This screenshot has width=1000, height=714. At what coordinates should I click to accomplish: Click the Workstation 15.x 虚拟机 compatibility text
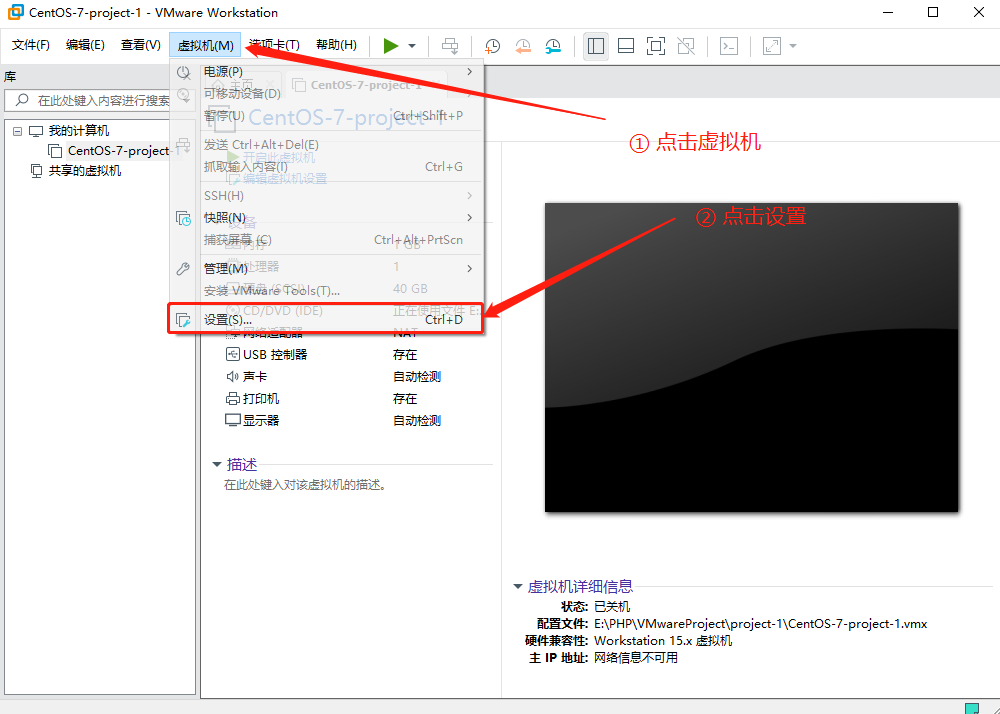coord(663,641)
